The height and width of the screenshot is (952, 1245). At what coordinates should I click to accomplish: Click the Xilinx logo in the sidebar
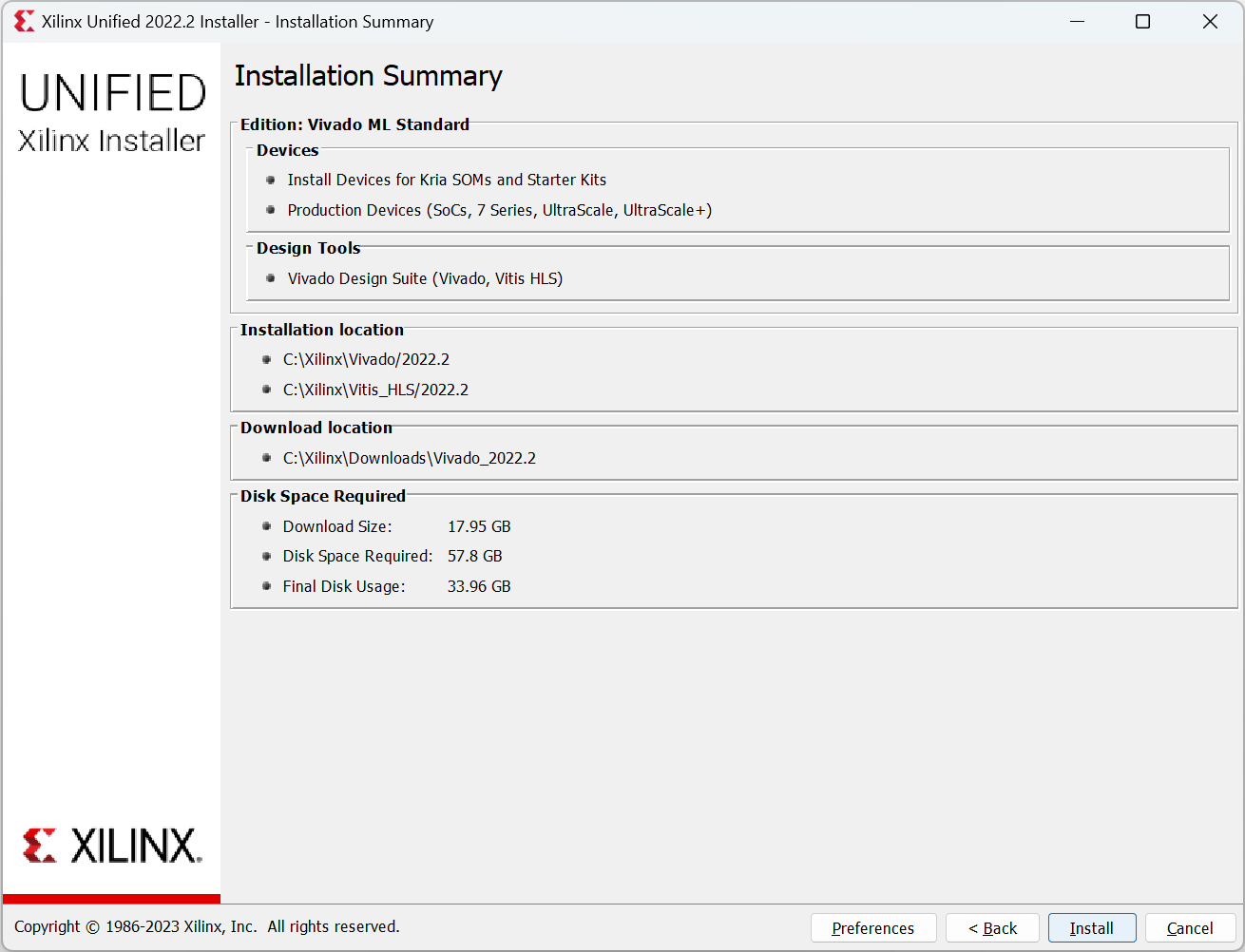(111, 844)
